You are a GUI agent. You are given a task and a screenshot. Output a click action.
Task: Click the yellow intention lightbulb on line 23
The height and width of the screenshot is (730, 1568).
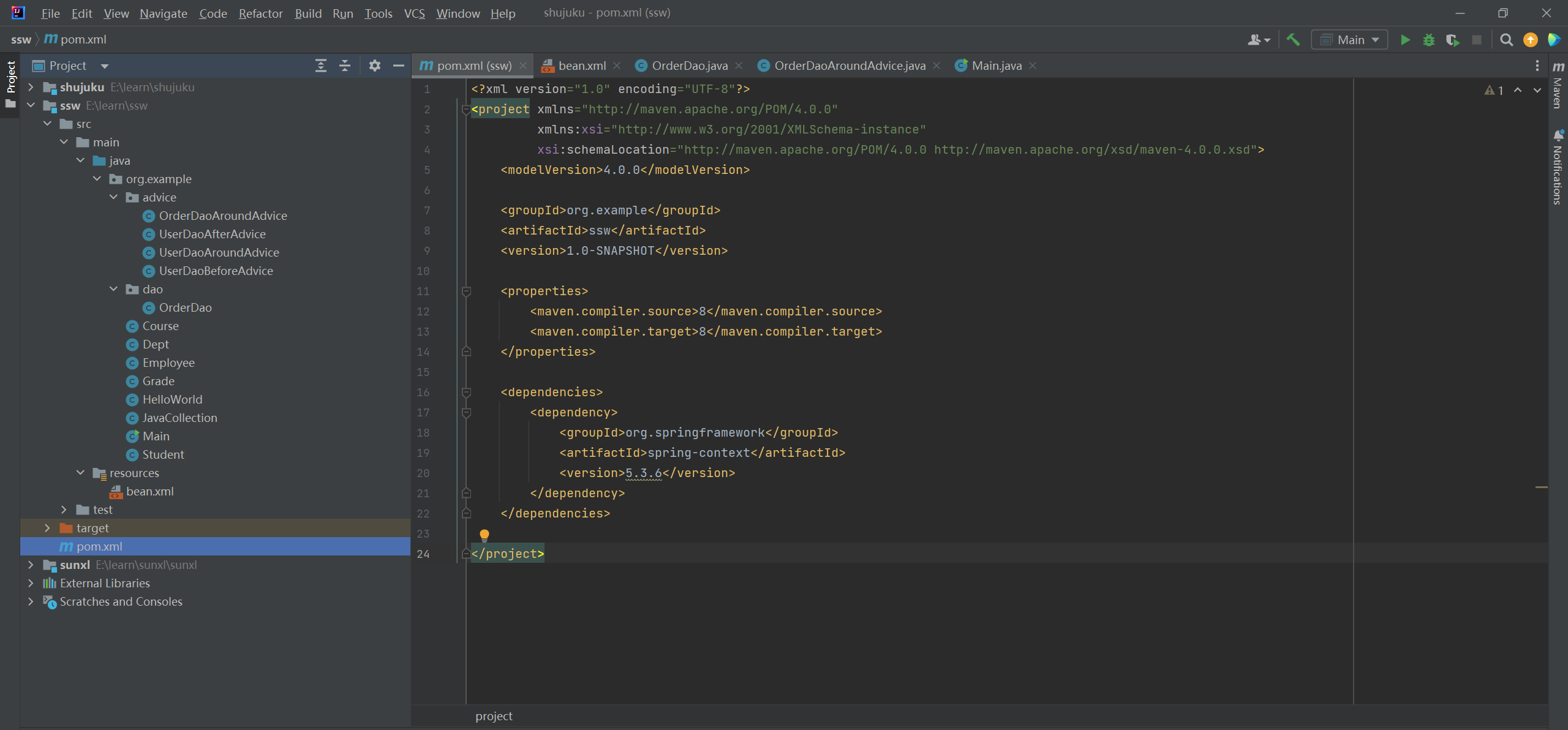click(x=484, y=535)
